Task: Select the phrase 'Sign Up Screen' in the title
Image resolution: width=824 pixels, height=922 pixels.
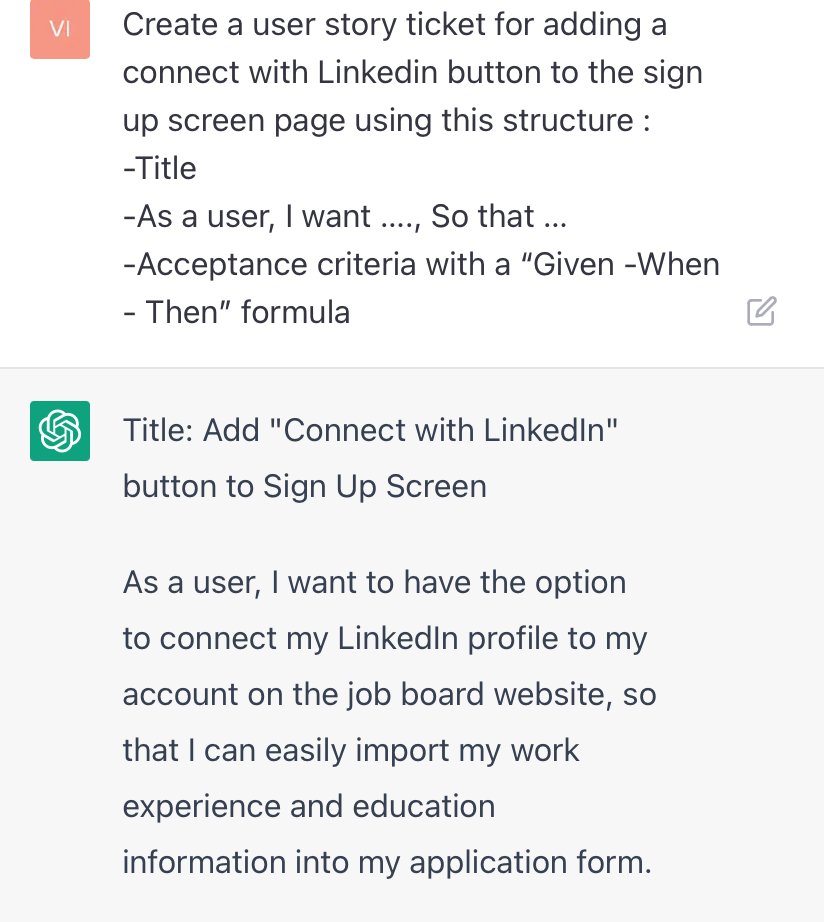Action: coord(375,486)
